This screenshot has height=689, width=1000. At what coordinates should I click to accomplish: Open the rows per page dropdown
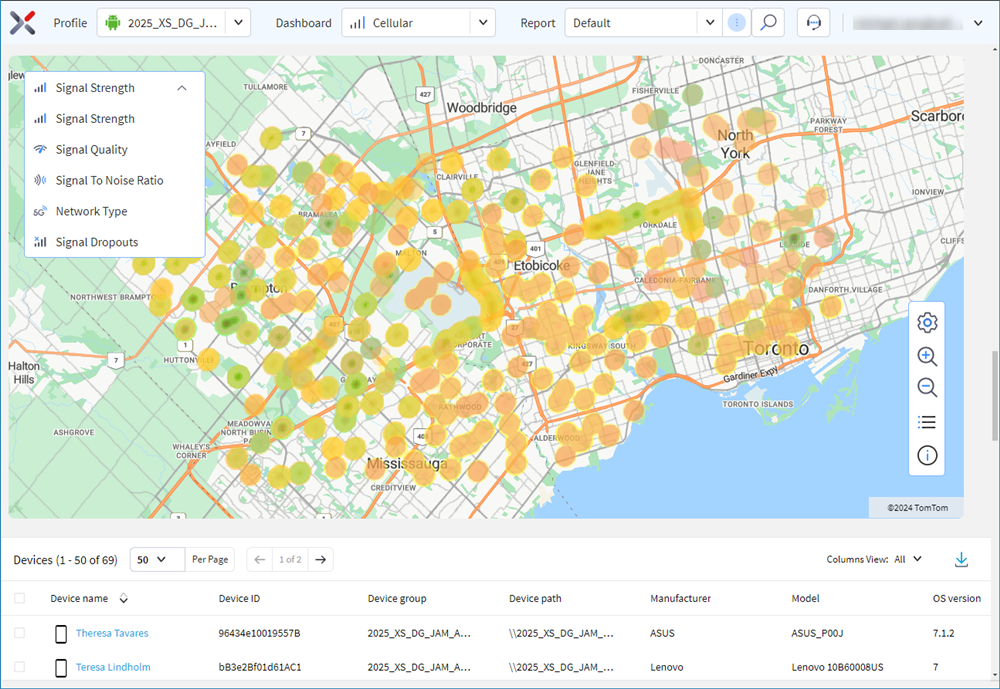(158, 560)
